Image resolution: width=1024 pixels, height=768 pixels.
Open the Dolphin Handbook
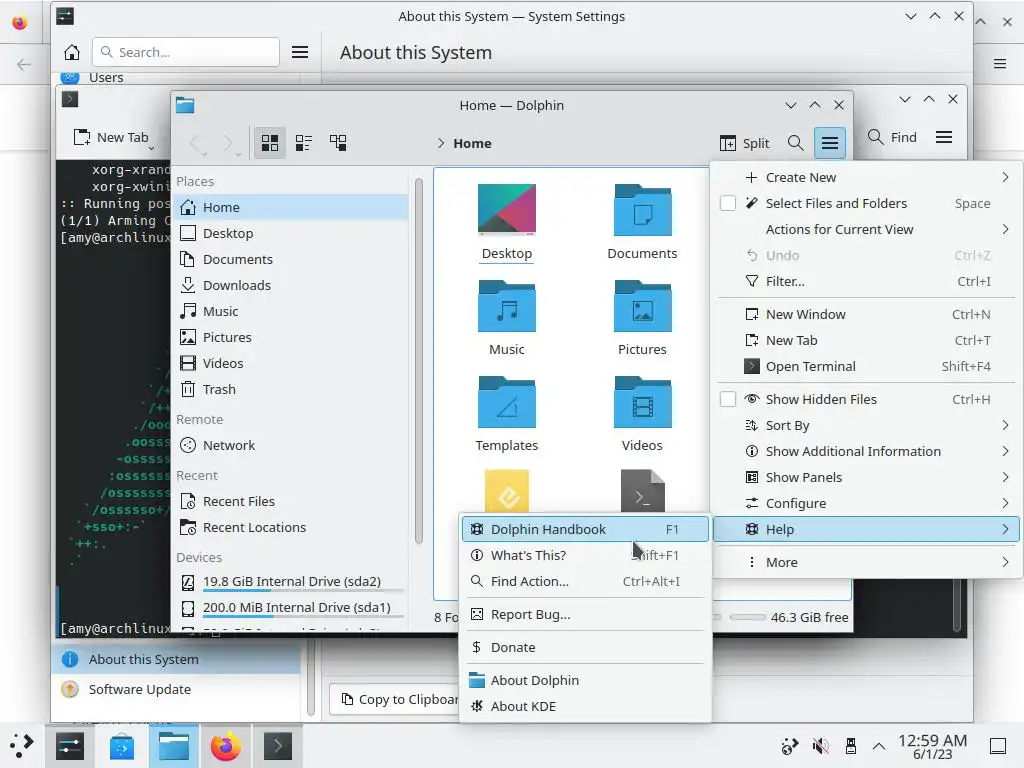(x=585, y=529)
